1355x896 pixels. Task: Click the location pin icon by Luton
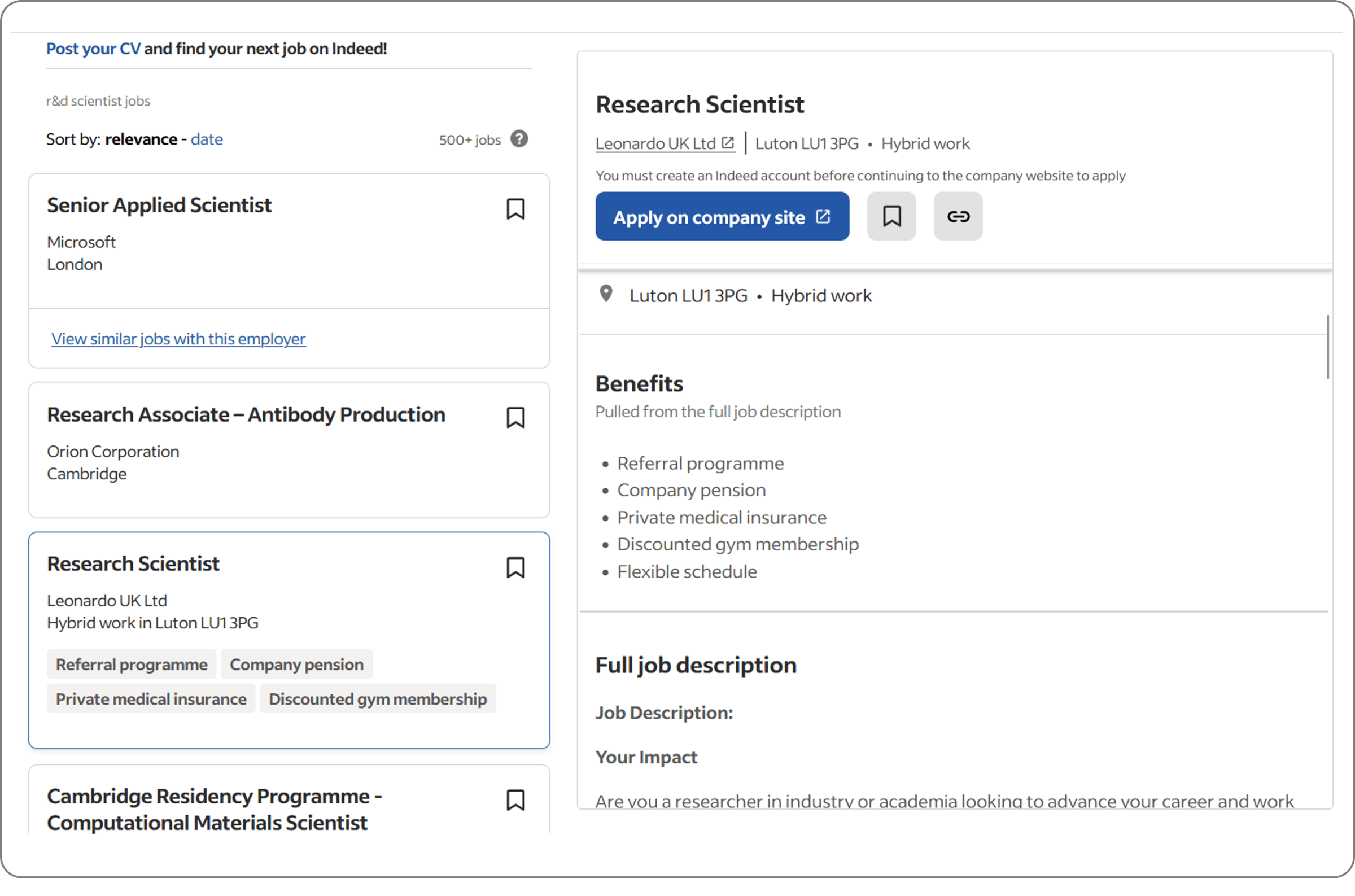pos(606,294)
